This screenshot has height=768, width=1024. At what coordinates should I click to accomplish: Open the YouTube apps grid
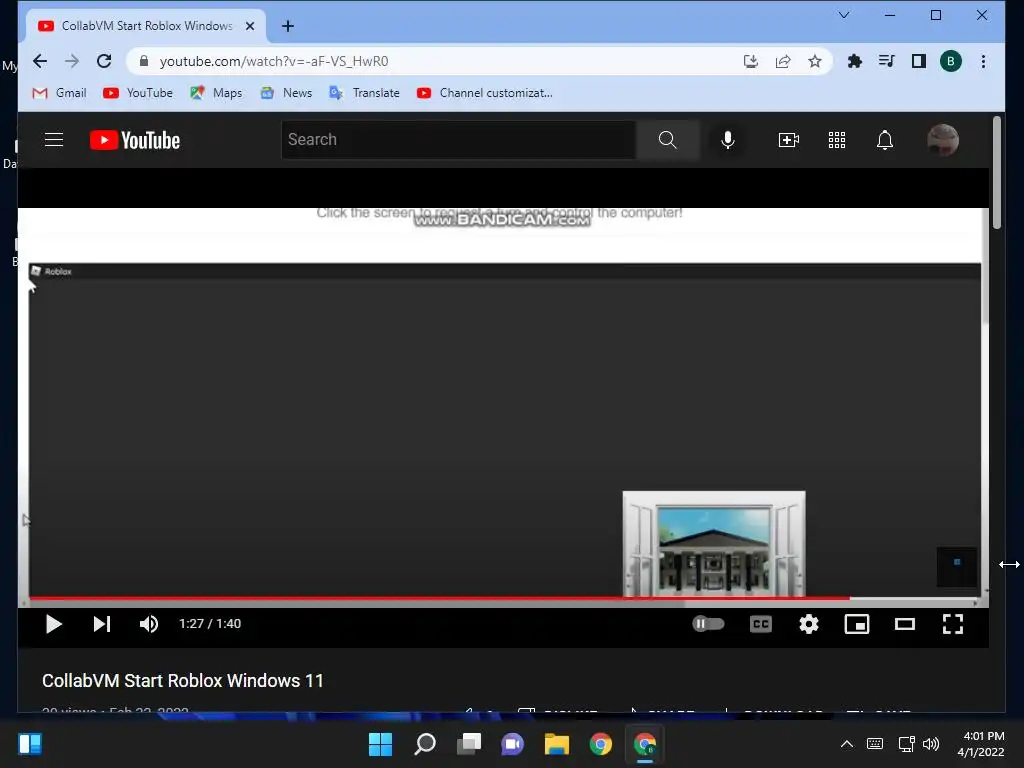pos(837,140)
